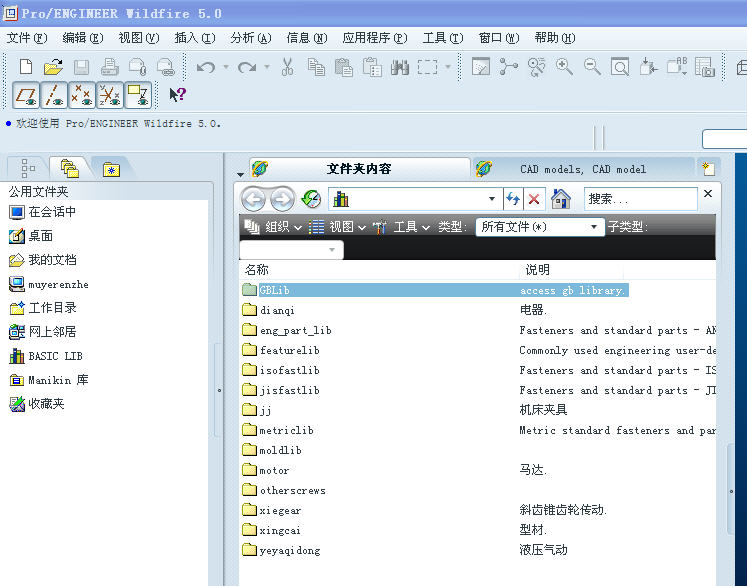
Task: Switch to the model tree navigator tab
Action: [x=28, y=168]
